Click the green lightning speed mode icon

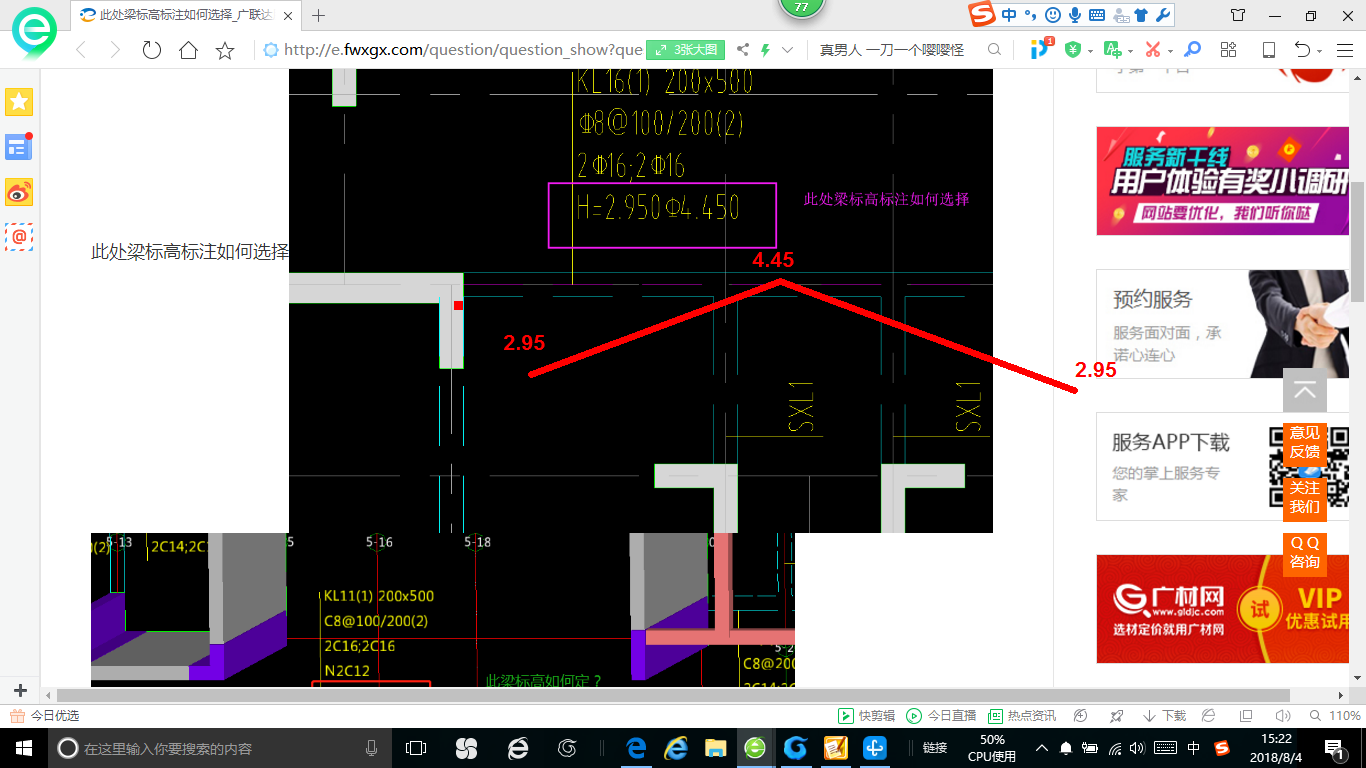point(765,50)
